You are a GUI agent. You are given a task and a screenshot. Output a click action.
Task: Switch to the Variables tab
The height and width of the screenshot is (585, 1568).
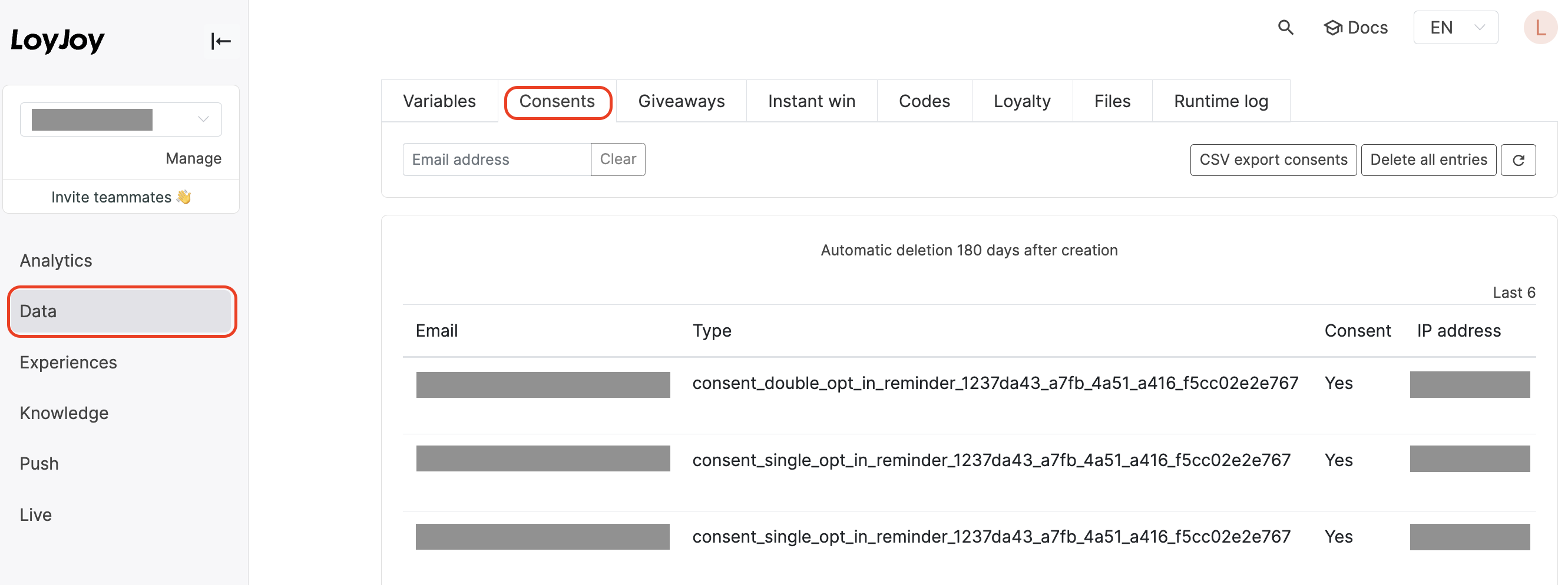439,101
